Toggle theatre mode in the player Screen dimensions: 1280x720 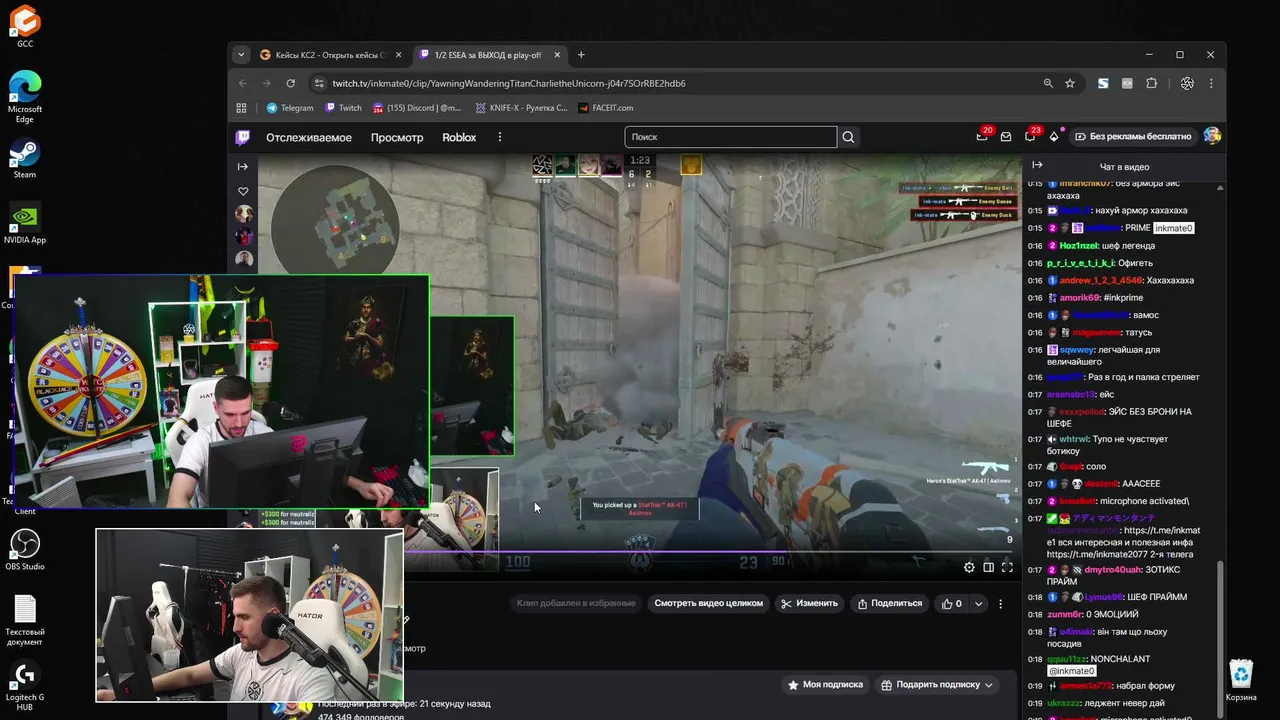(988, 567)
